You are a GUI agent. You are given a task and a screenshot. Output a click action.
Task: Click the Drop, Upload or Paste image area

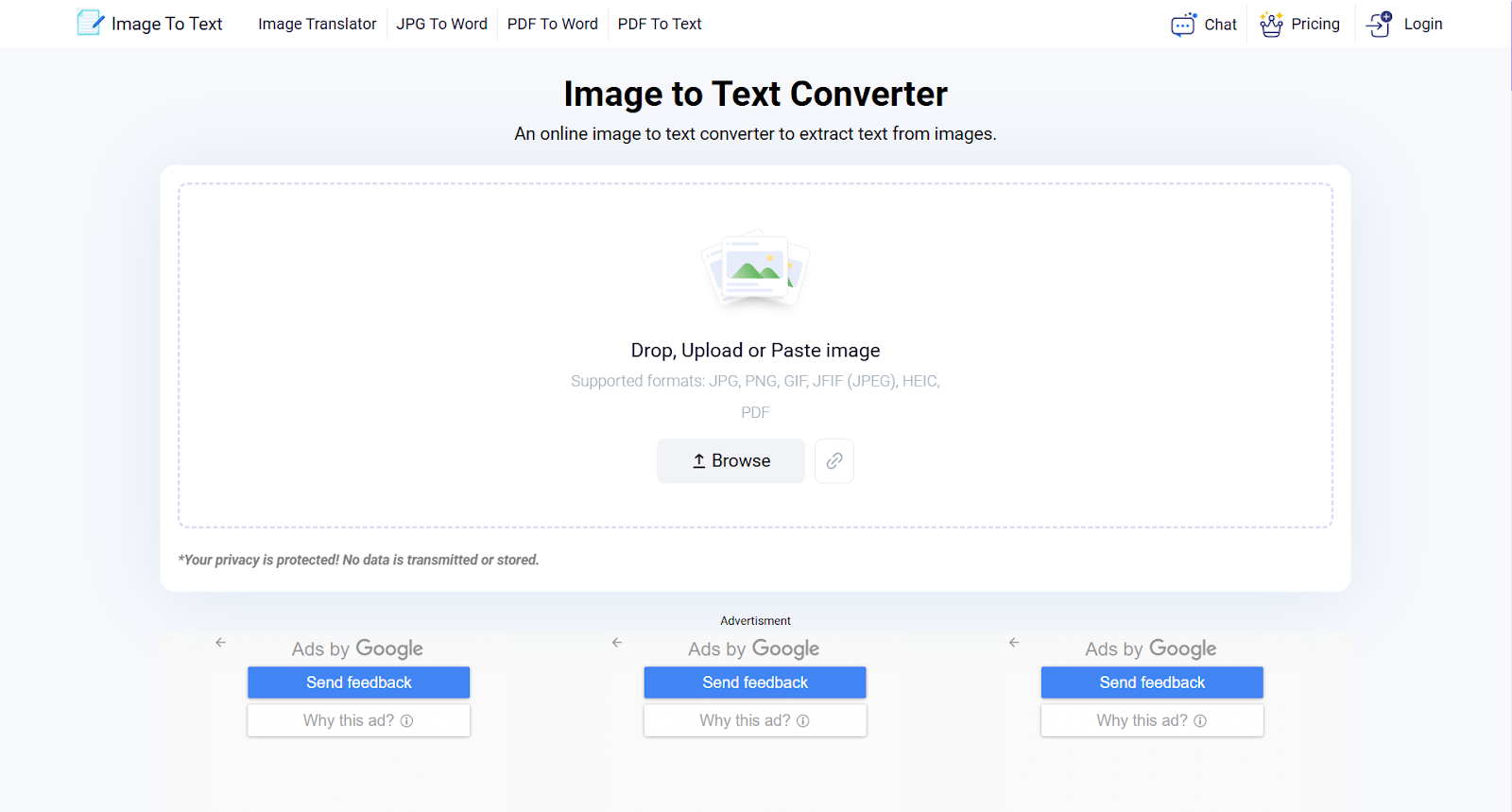point(755,351)
